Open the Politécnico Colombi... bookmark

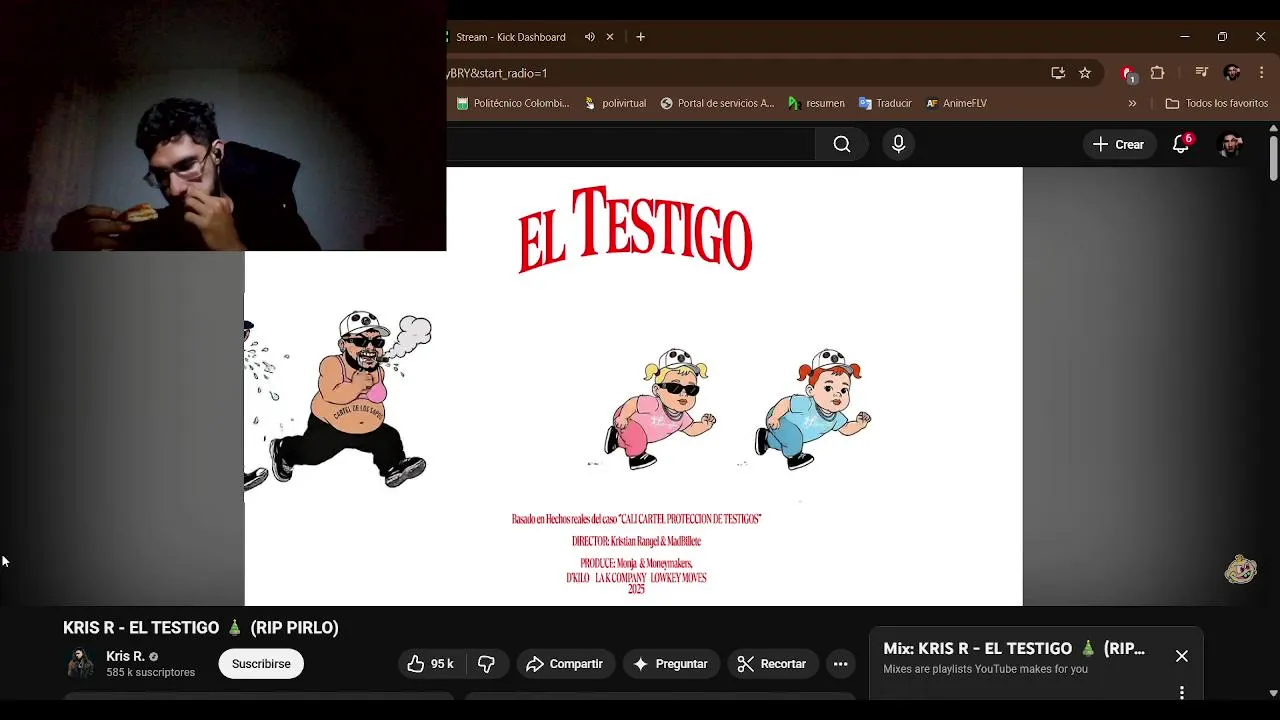(x=513, y=103)
